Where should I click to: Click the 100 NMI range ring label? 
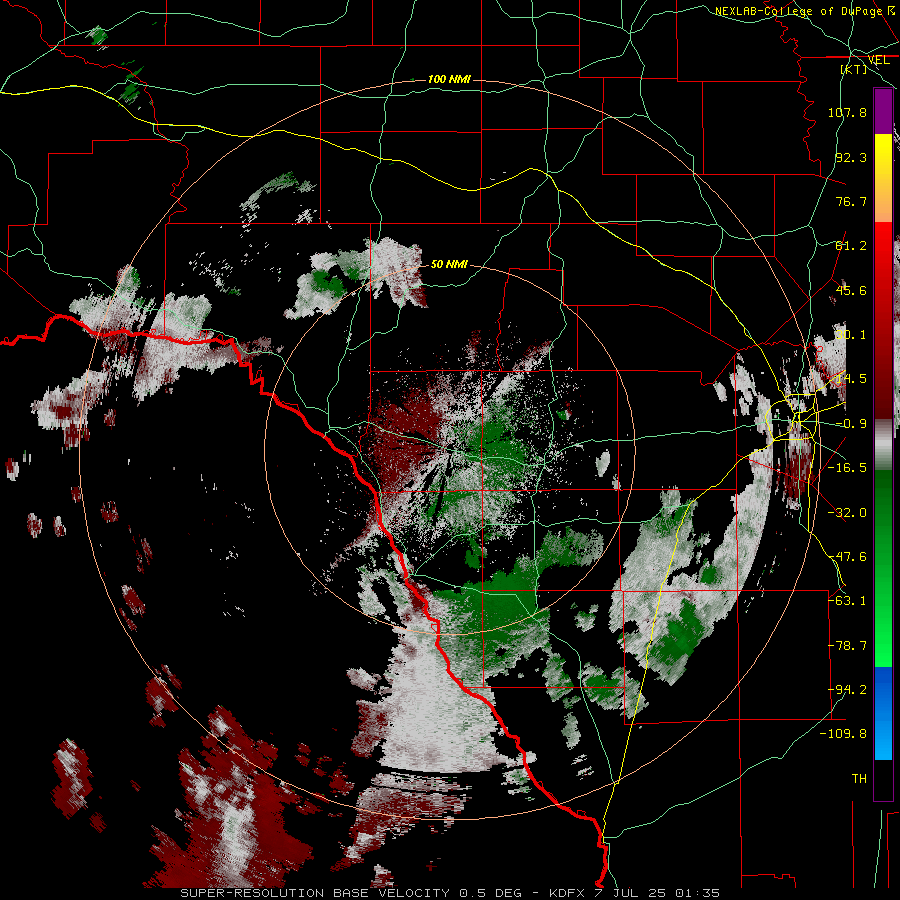click(449, 79)
